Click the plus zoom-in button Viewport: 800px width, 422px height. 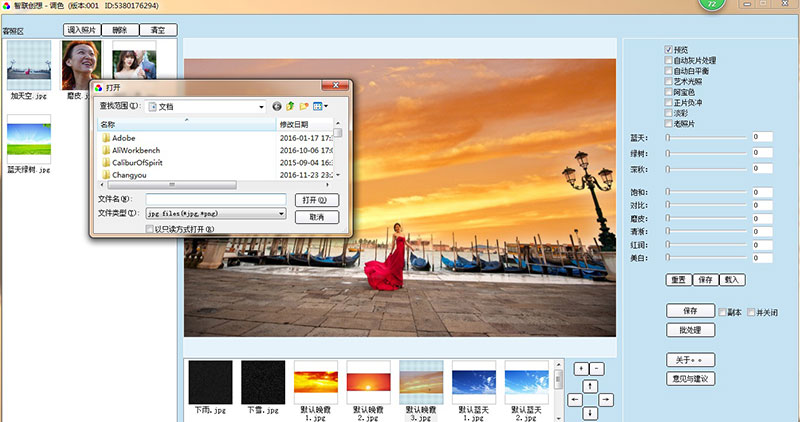[x=581, y=368]
